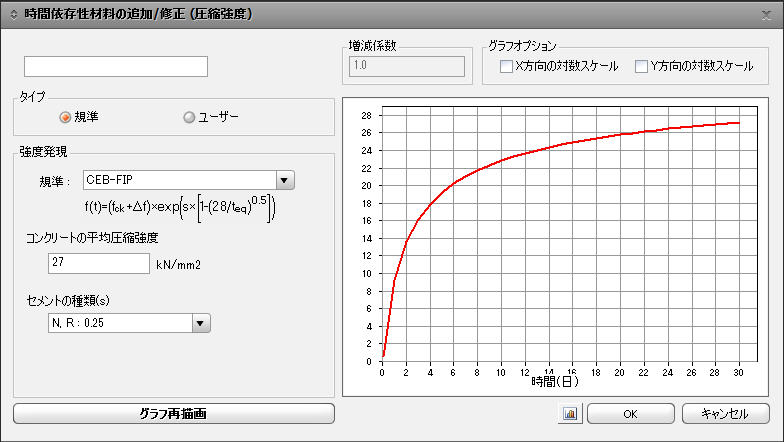This screenshot has width=784, height=442.
Task: Focus the empty name text field
Action: pos(115,67)
